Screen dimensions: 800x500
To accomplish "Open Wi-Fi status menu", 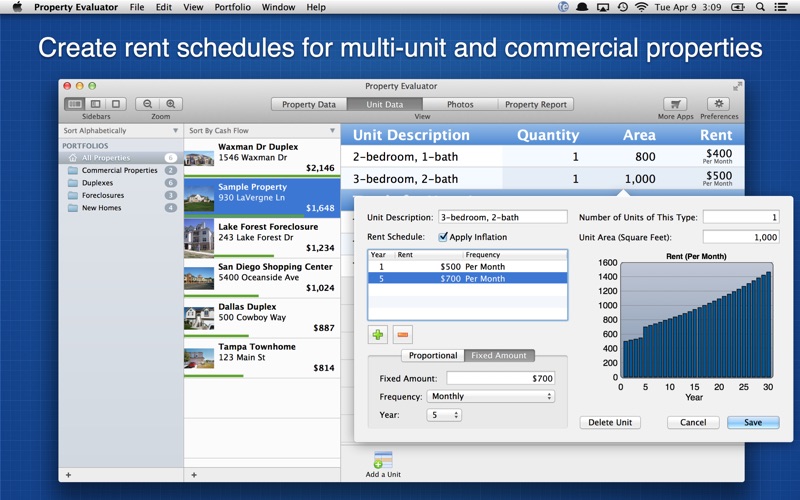I will click(x=641, y=7).
